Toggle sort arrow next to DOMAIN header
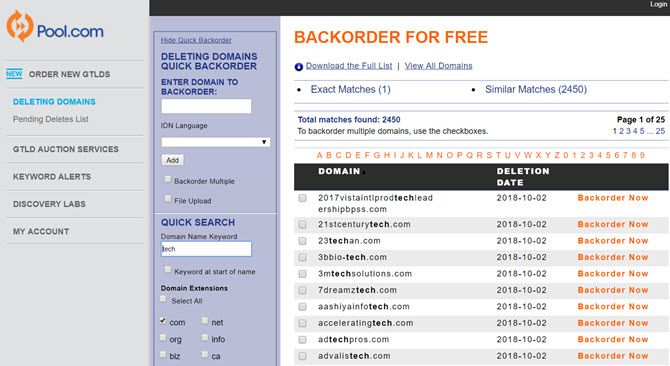The width and height of the screenshot is (670, 366). click(x=364, y=172)
